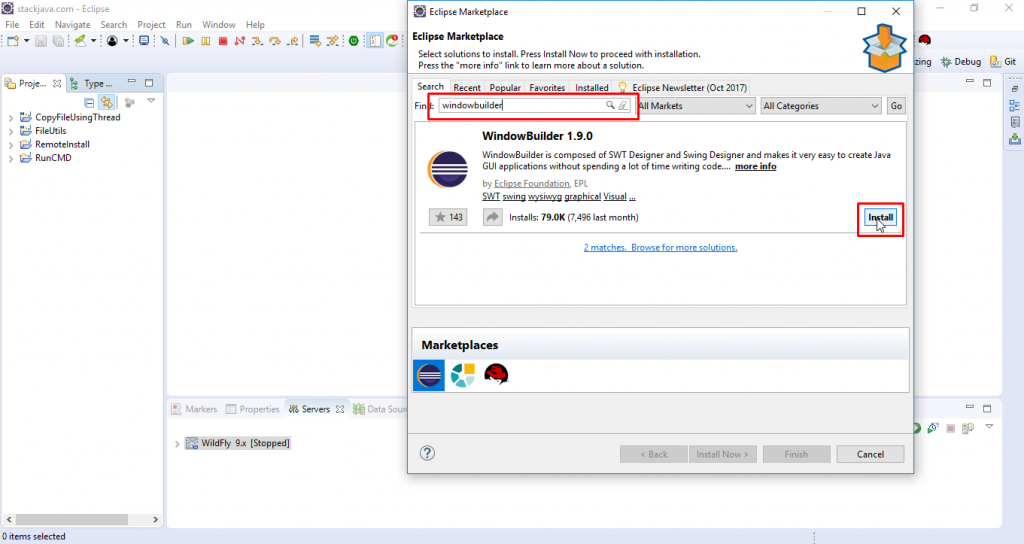
Task: Click the share arrow icon for WindowBuilder
Action: 492,217
